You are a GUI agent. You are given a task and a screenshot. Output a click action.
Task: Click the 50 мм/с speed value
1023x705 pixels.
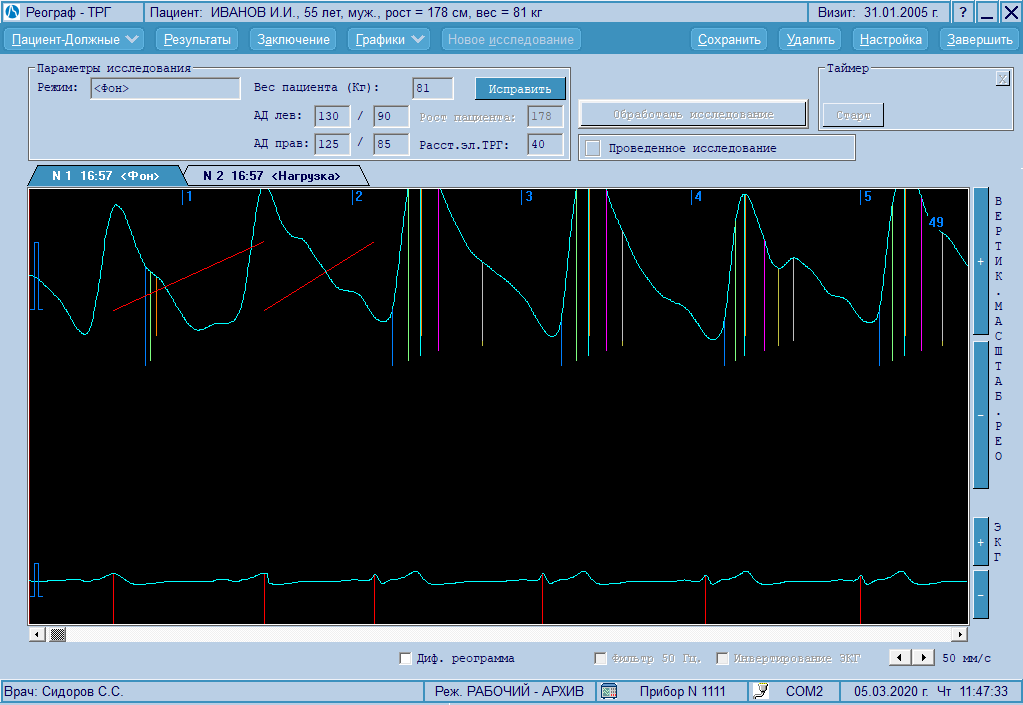click(x=966, y=658)
